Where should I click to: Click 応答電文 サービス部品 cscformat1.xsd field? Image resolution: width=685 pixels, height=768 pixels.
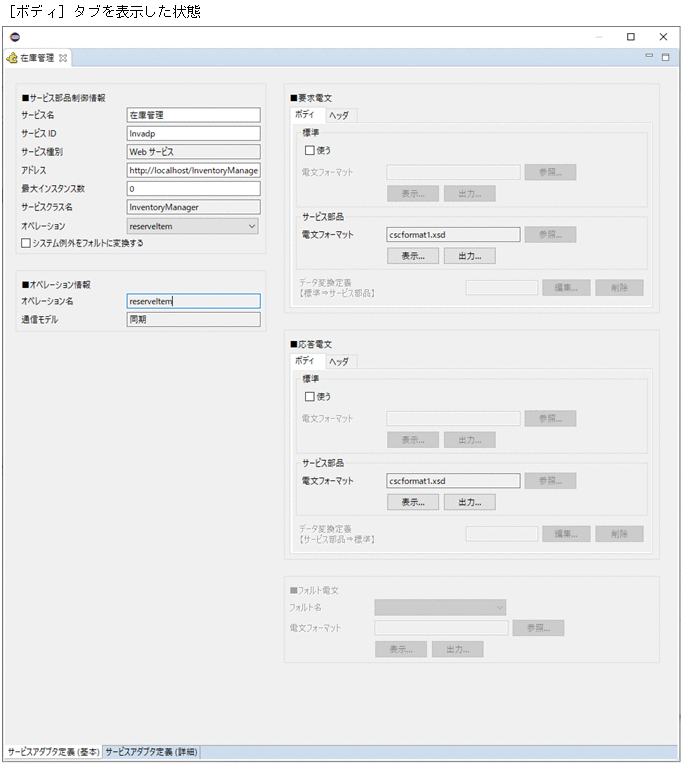(453, 481)
